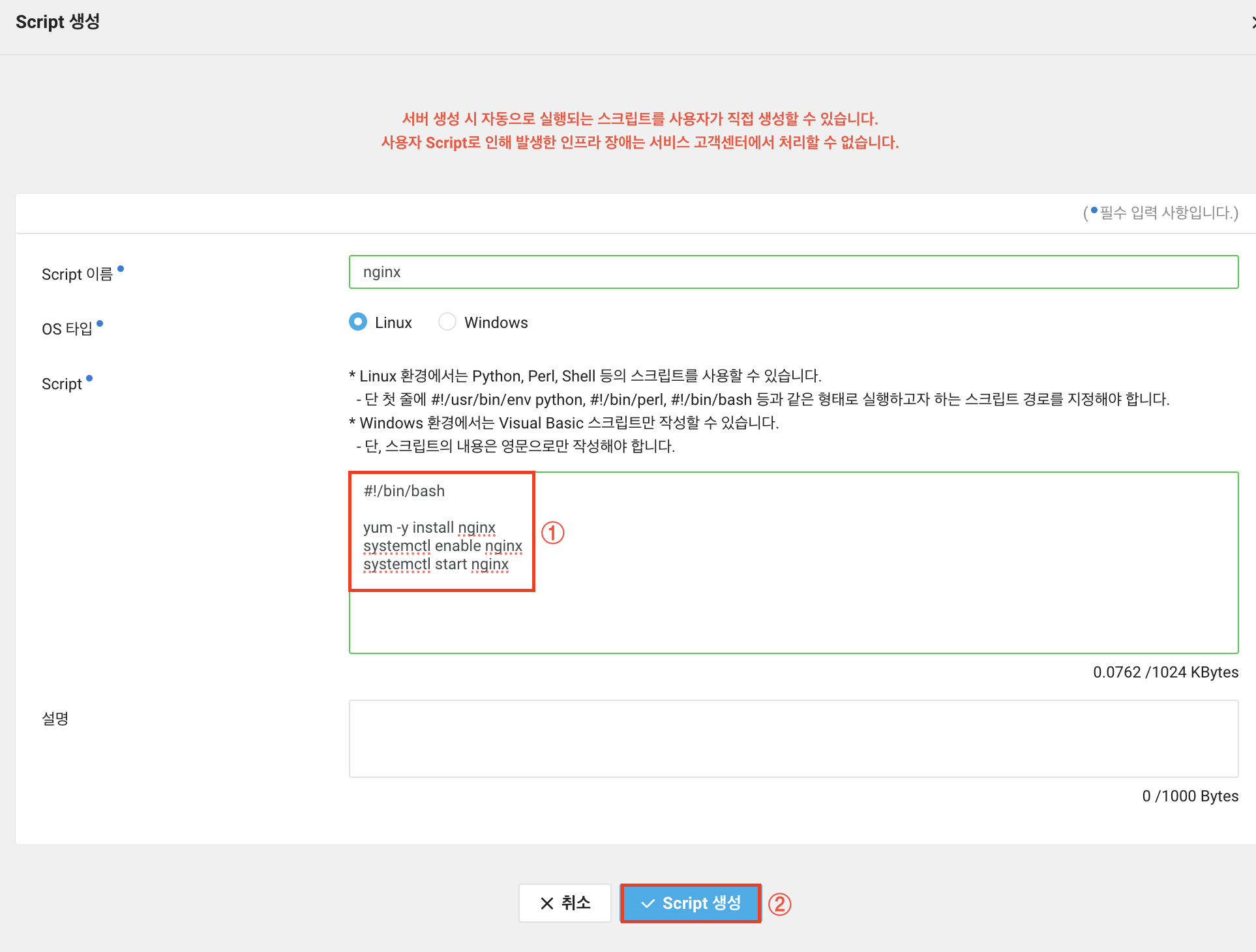
Task: Click the Script 이름 input containing nginx
Action: (x=793, y=272)
